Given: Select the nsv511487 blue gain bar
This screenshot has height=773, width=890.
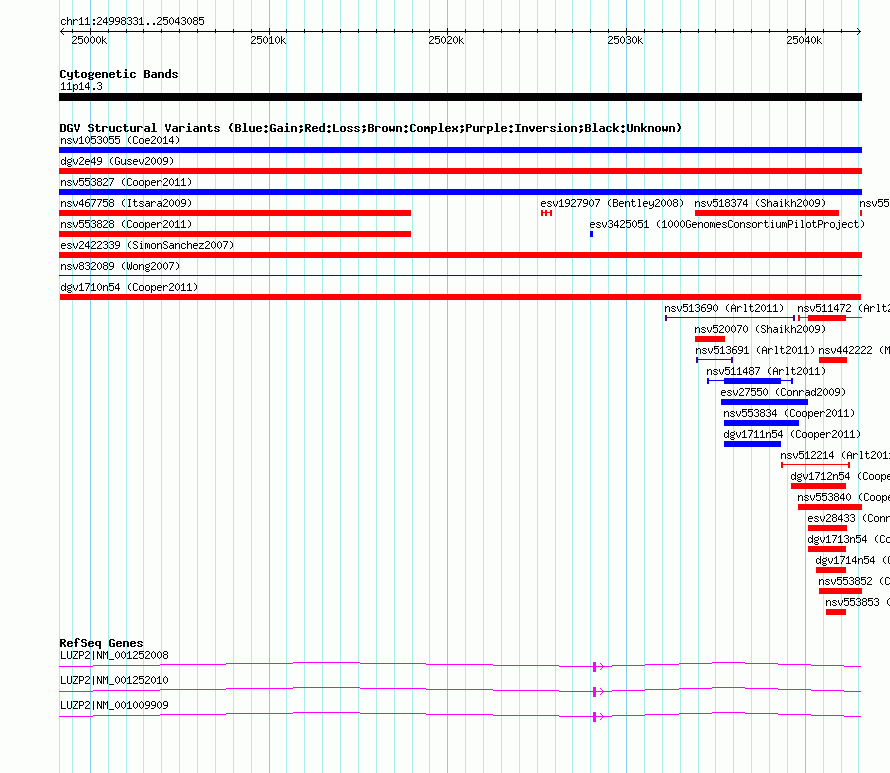Looking at the screenshot, I should pos(752,381).
